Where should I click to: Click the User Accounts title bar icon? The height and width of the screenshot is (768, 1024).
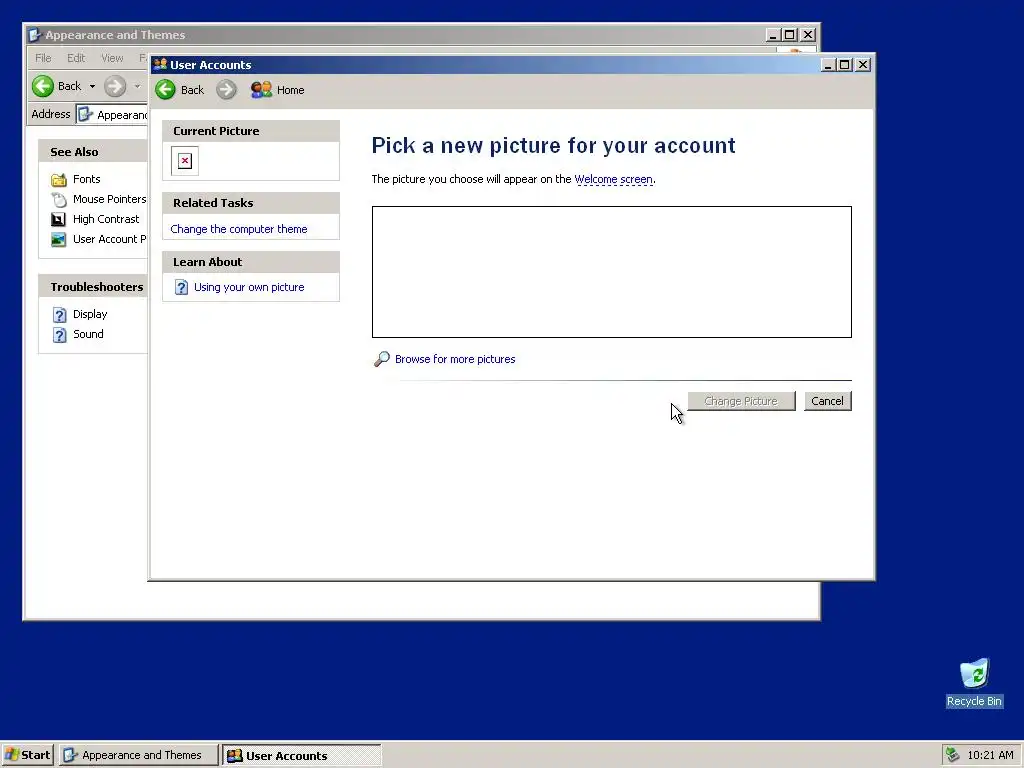click(160, 64)
